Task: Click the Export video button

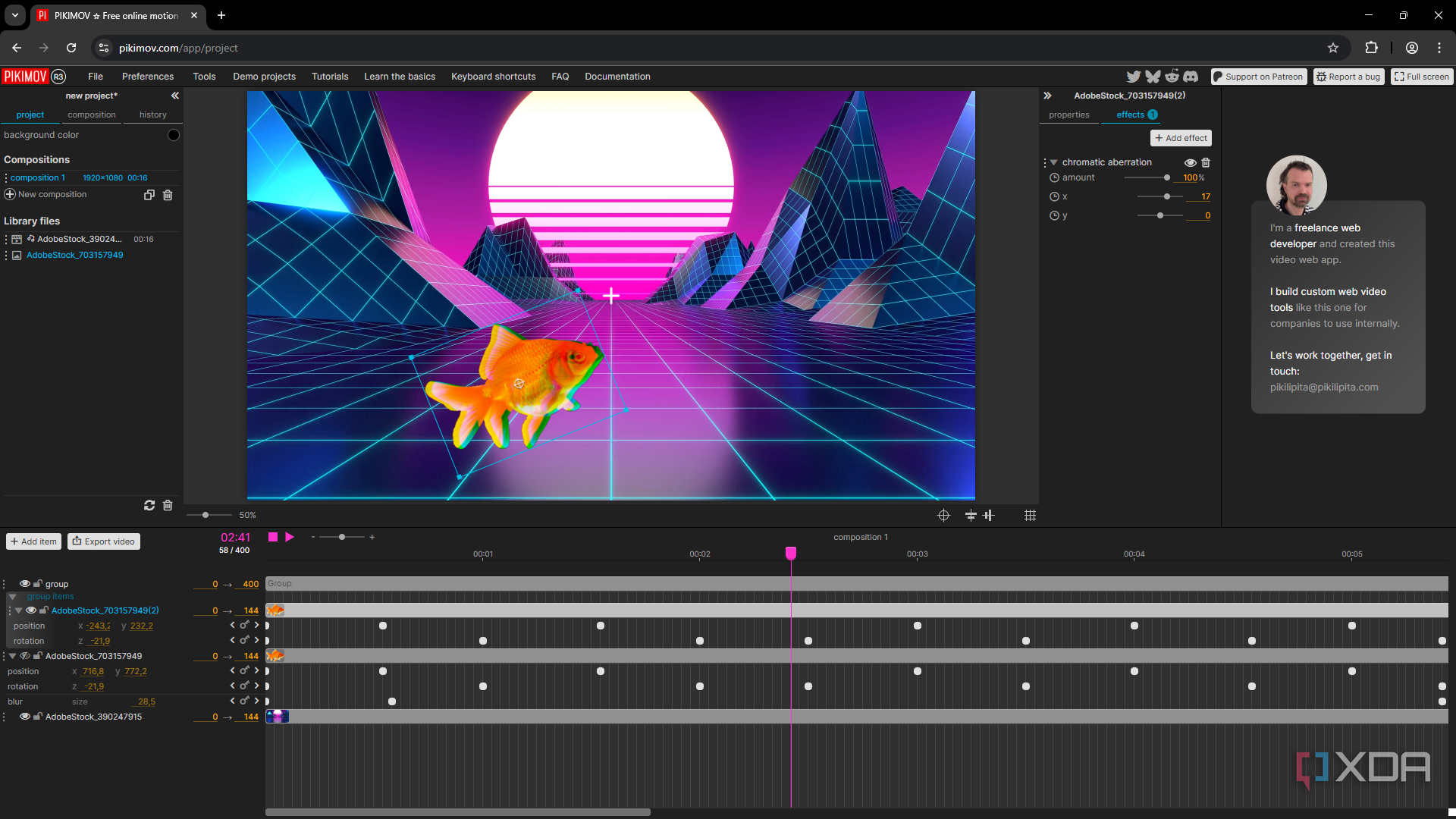Action: (104, 541)
